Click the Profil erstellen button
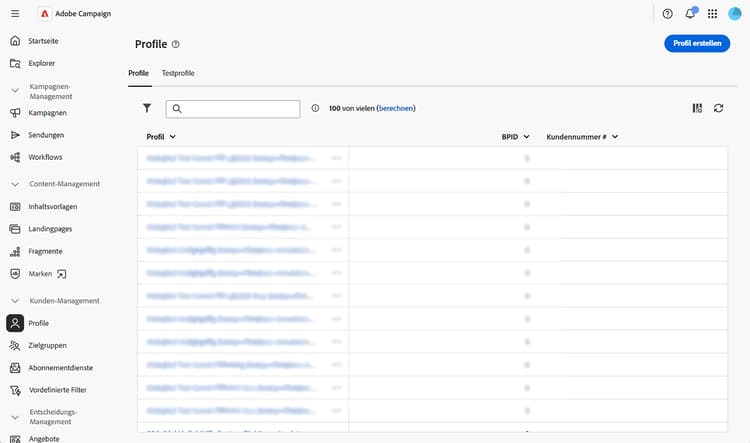 point(697,44)
